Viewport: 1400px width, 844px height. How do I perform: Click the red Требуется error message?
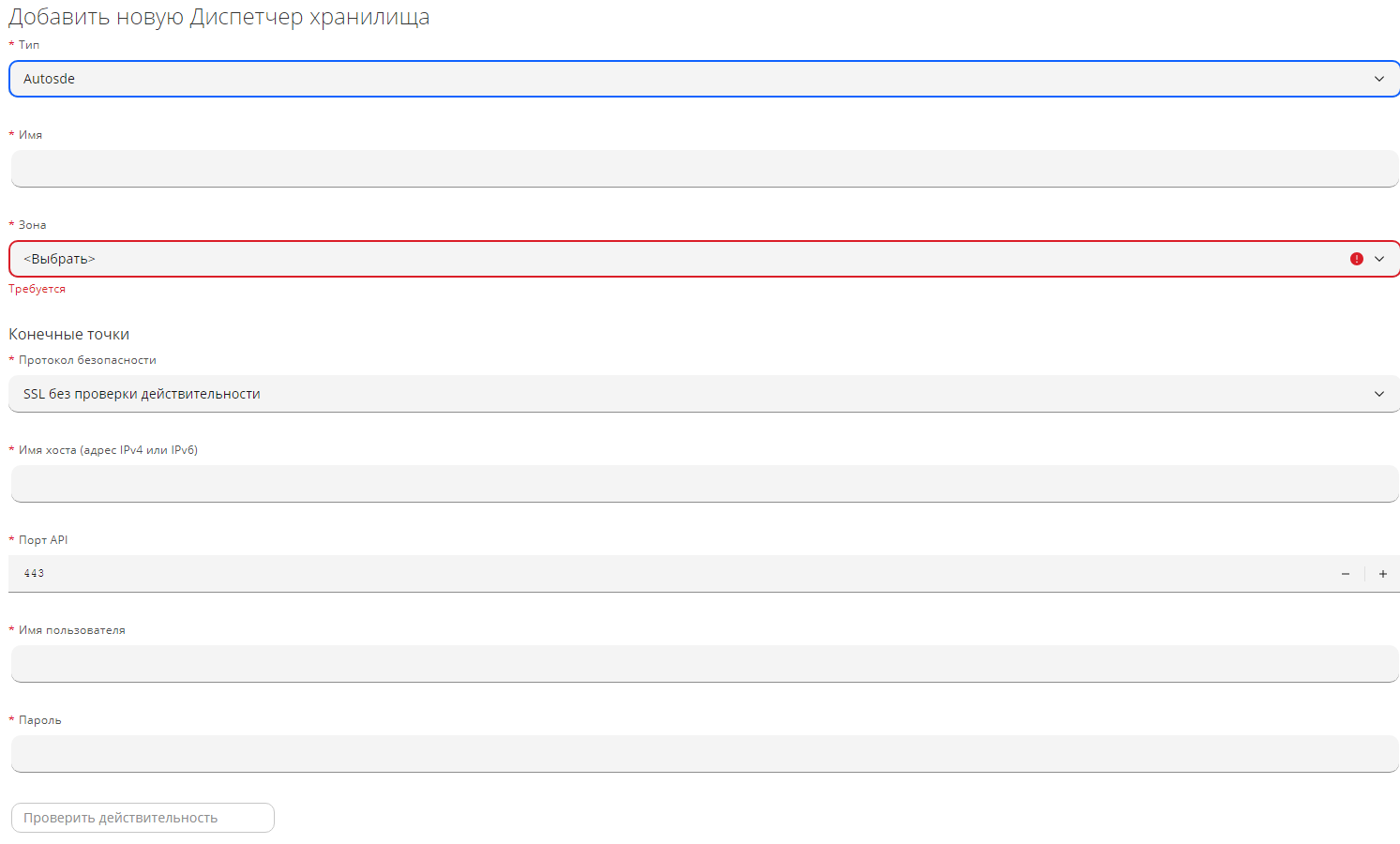pos(38,289)
